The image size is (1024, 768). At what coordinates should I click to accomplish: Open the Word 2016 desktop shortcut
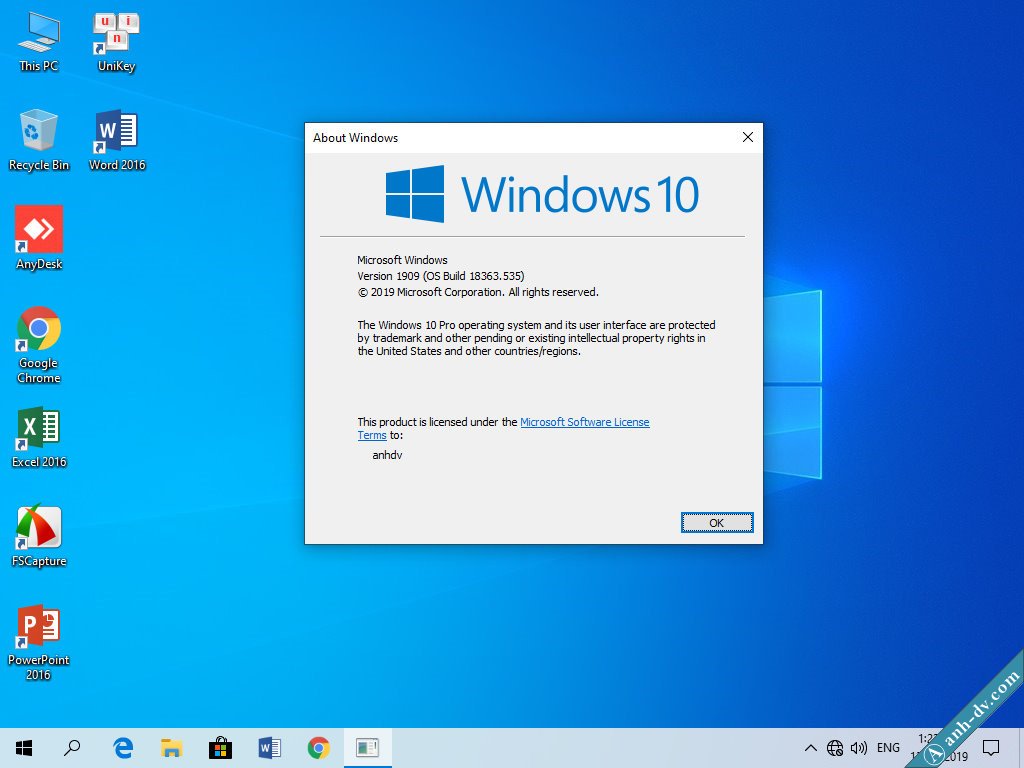(x=115, y=130)
